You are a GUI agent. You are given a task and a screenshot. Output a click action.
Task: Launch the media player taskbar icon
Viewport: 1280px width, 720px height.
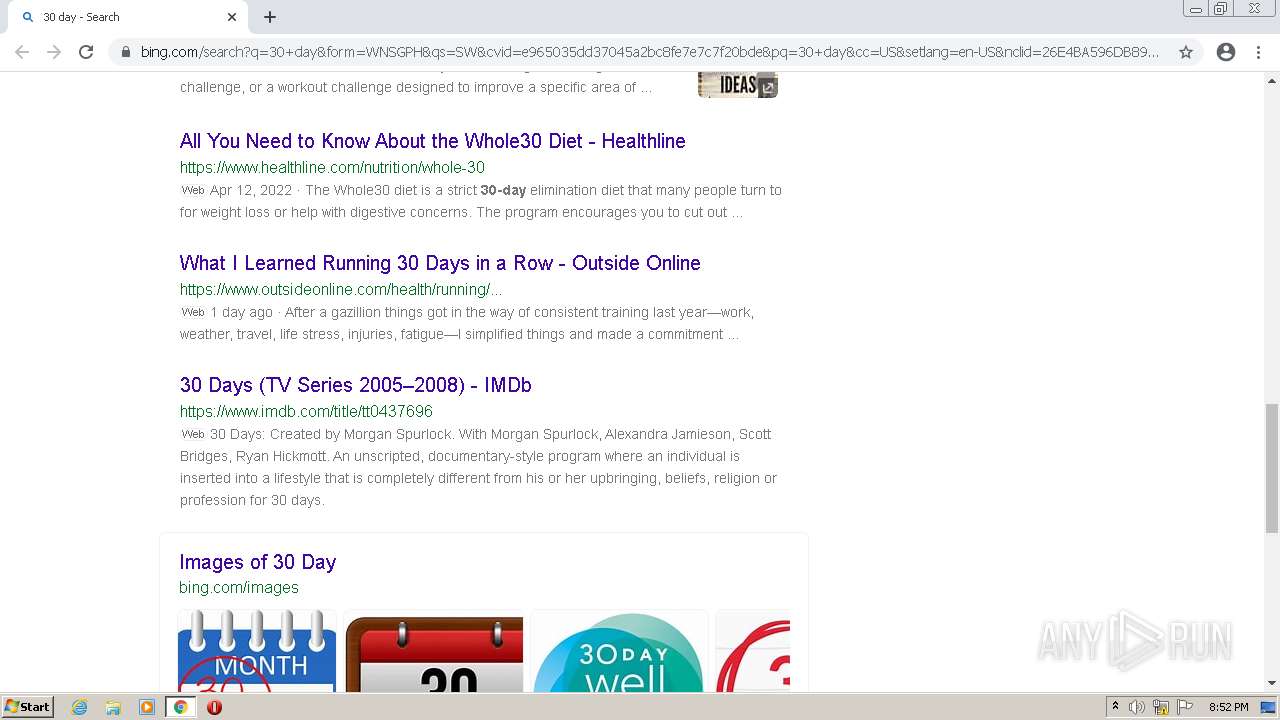(x=147, y=707)
